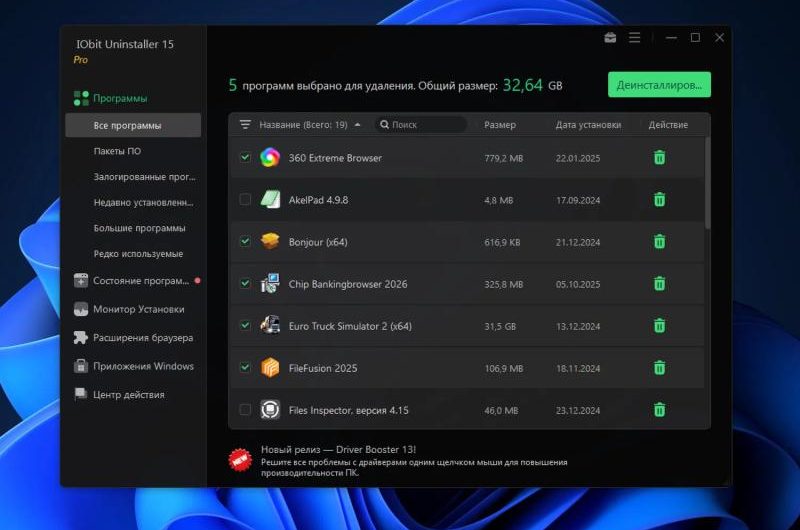Open the toolbox briefcase icon in title bar
800x530 pixels.
610,38
